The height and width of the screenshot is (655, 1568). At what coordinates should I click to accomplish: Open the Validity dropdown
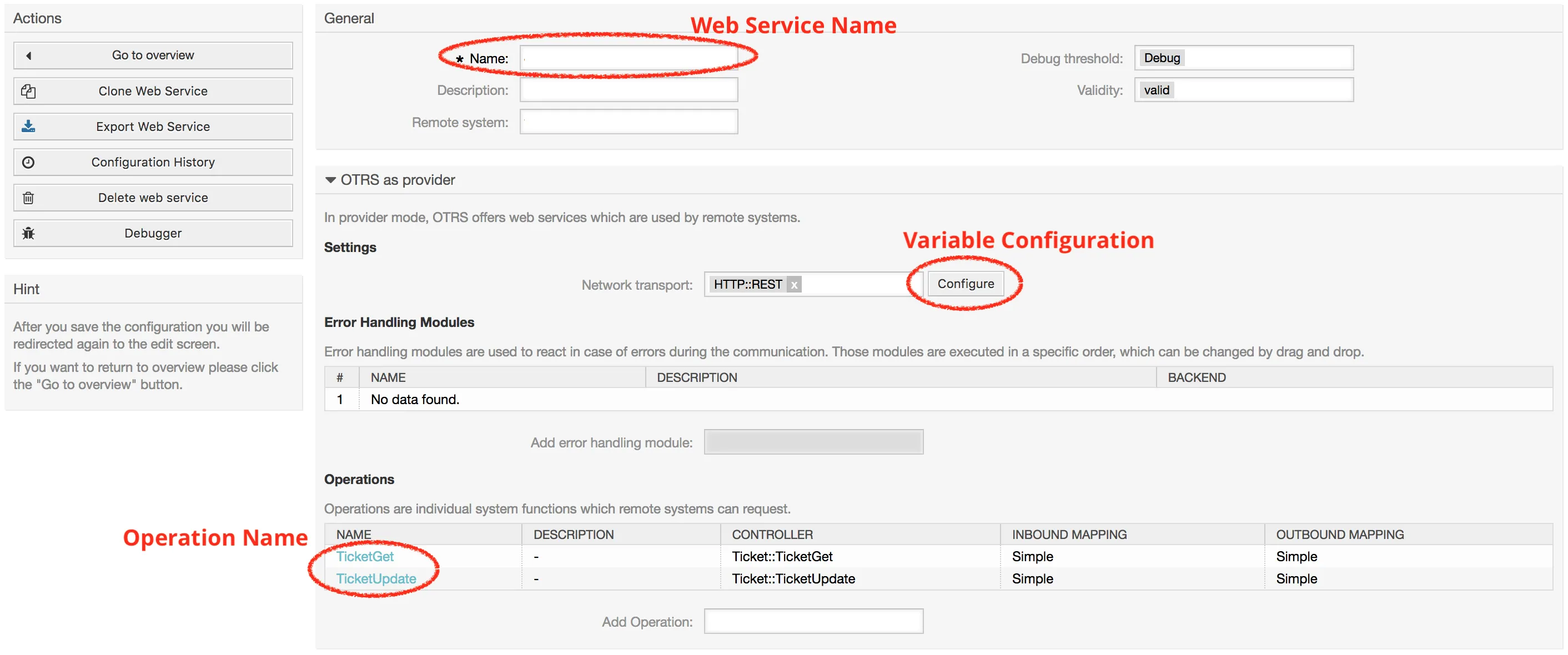(1243, 90)
